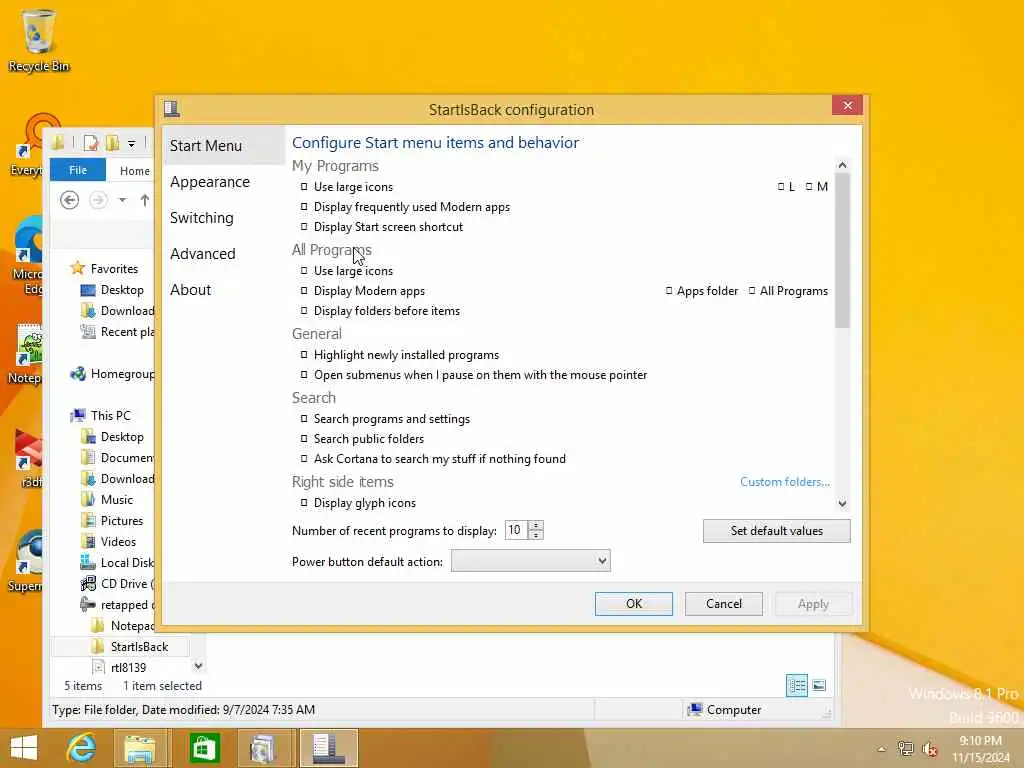Click the muted volume tray icon
The image size is (1024, 768).
[x=930, y=749]
